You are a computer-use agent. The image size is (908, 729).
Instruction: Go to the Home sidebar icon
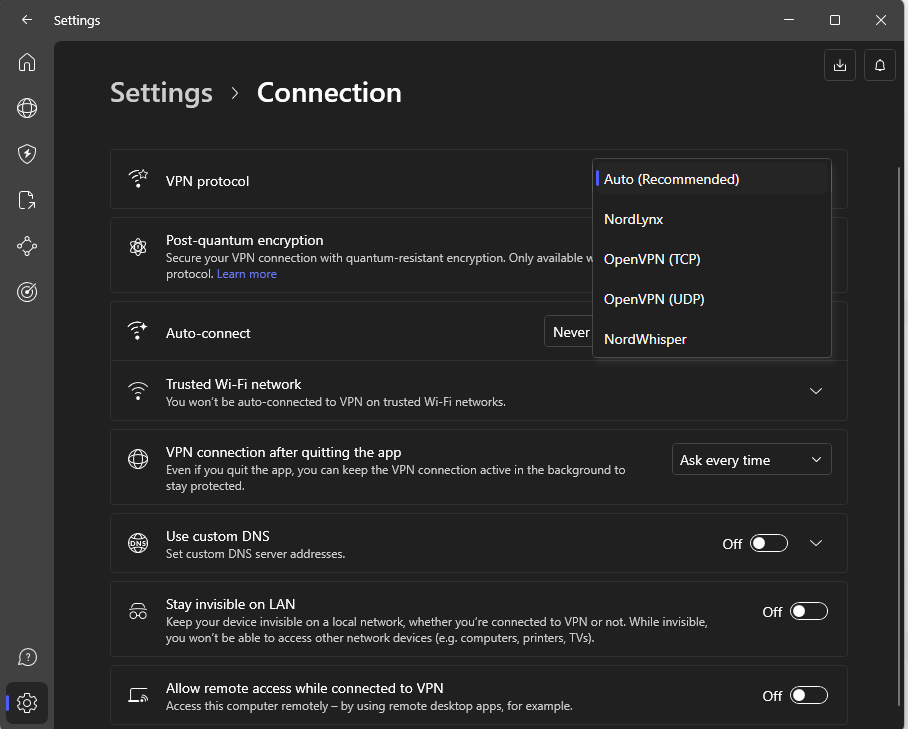coord(27,62)
